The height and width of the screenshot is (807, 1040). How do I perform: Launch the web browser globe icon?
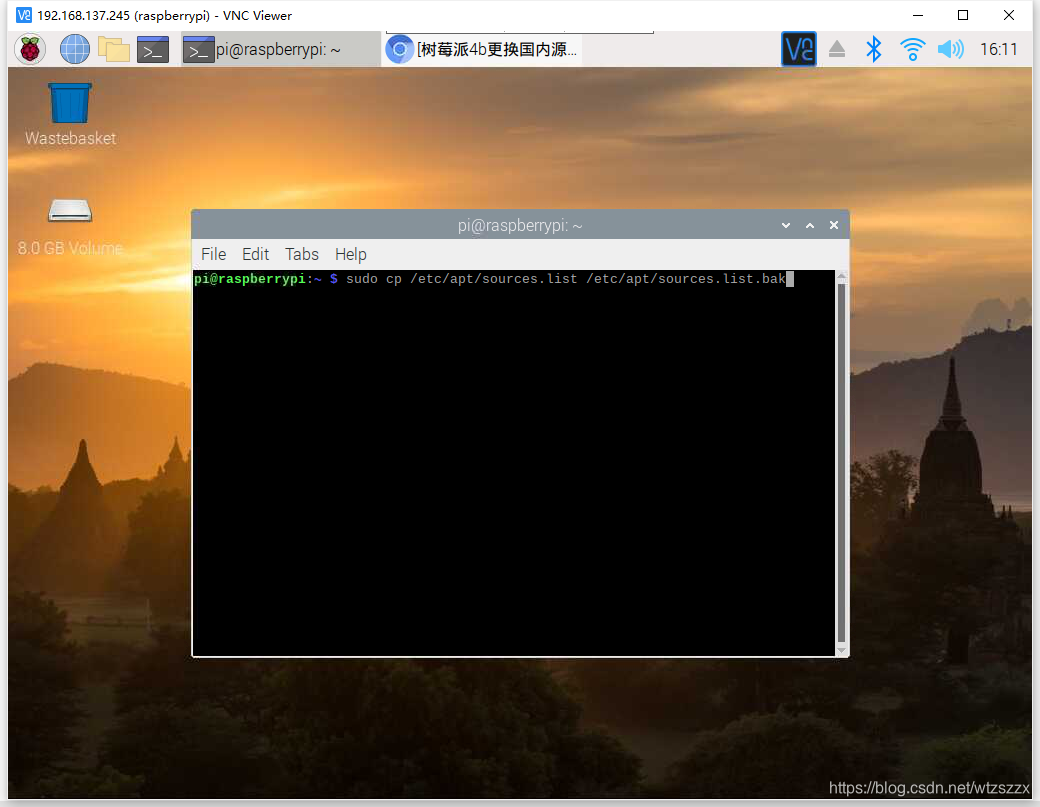[x=74, y=49]
